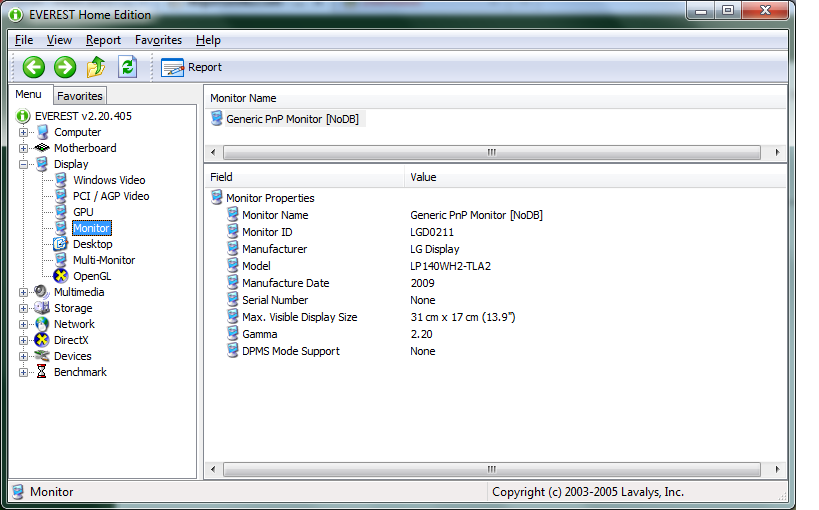Open the File menu
Viewport: 819px width, 510px height.
pyautogui.click(x=24, y=40)
